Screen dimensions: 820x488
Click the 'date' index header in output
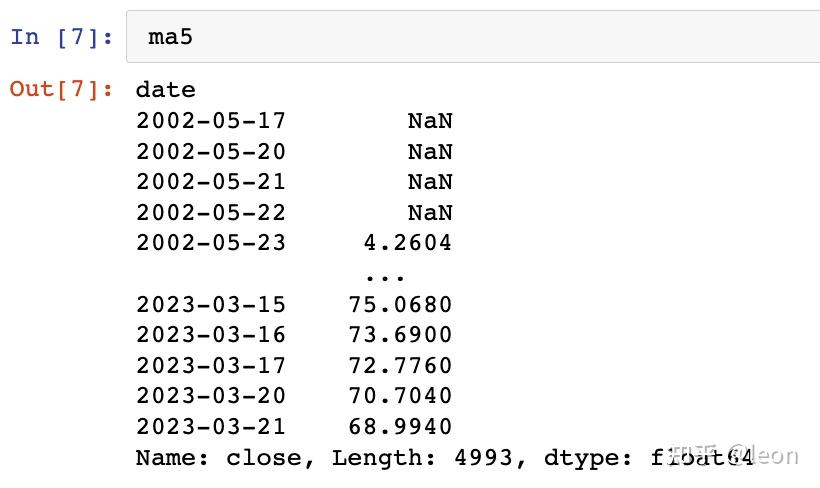pyautogui.click(x=166, y=90)
